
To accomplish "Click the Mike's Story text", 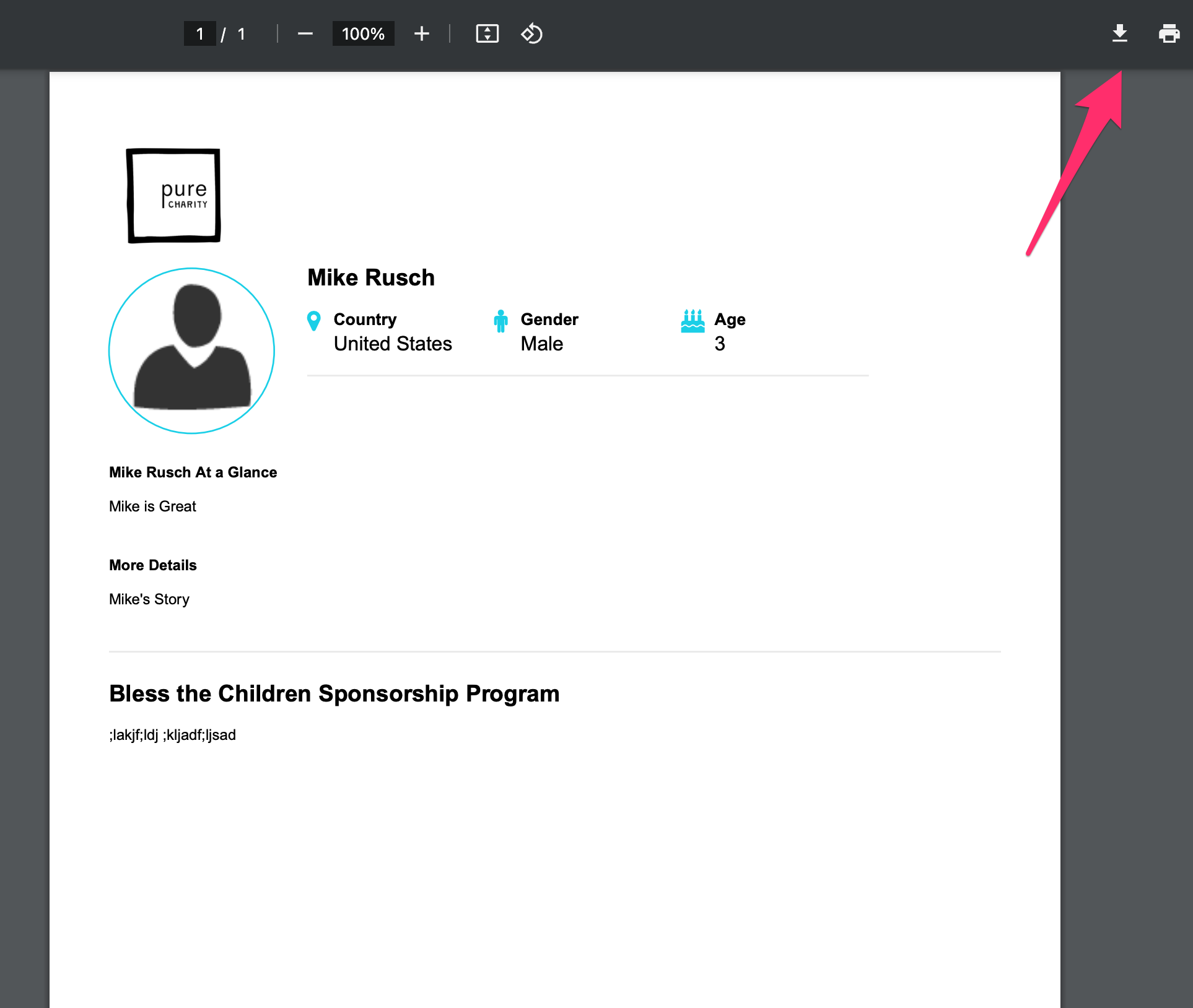I will [149, 599].
